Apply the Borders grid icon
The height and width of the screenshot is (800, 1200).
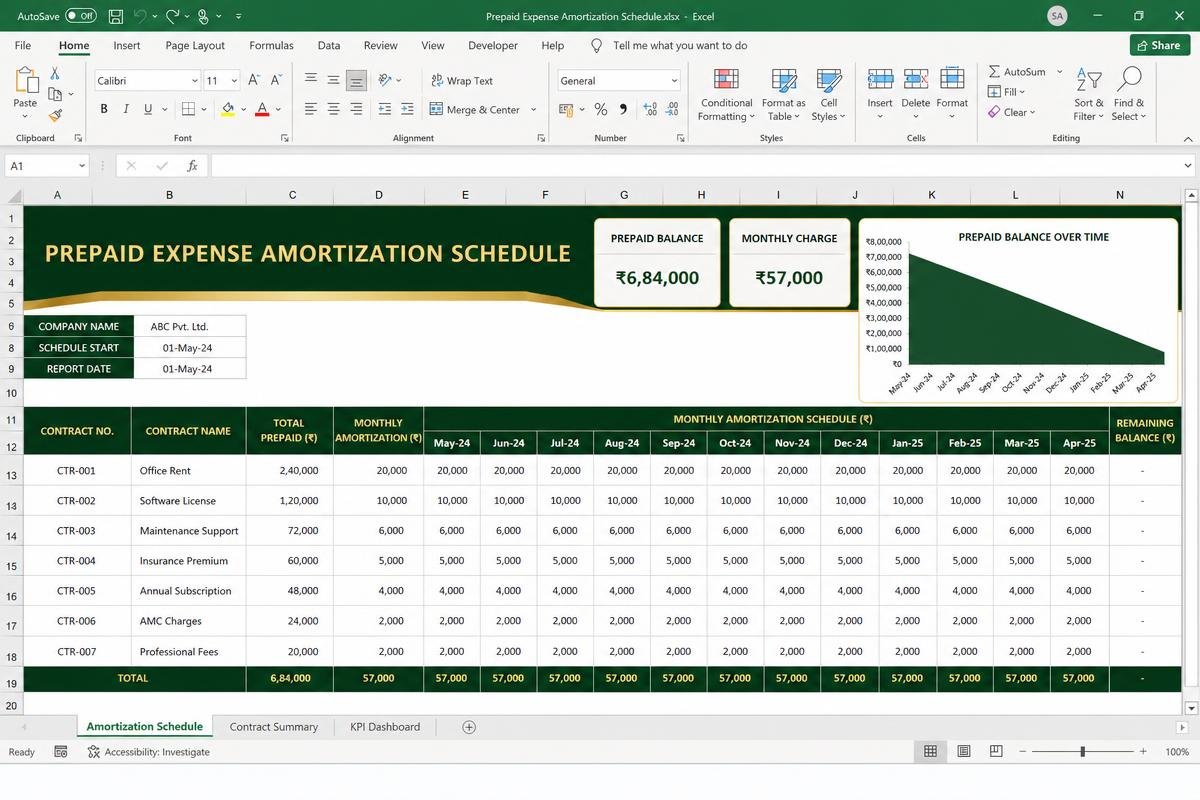click(x=189, y=109)
